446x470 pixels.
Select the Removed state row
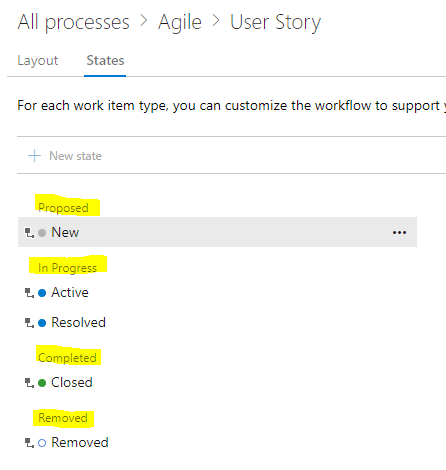pyautogui.click(x=217, y=443)
